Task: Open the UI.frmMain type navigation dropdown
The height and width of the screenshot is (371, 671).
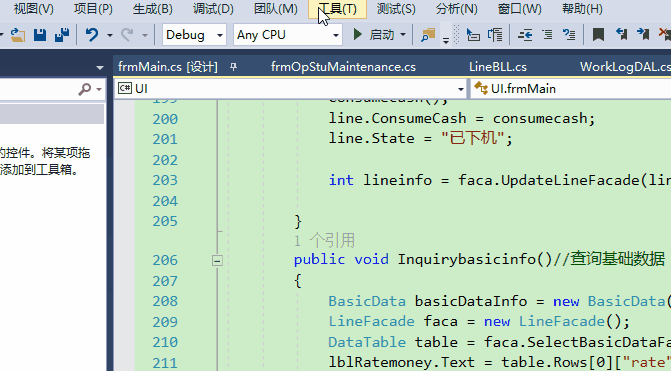Action: click(571, 89)
